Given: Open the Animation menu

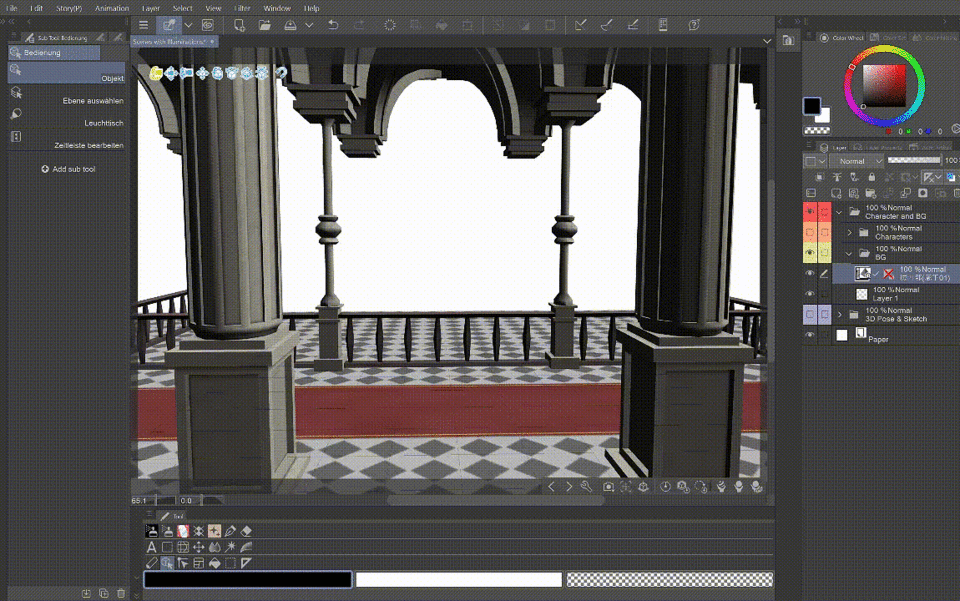Looking at the screenshot, I should coord(112,8).
